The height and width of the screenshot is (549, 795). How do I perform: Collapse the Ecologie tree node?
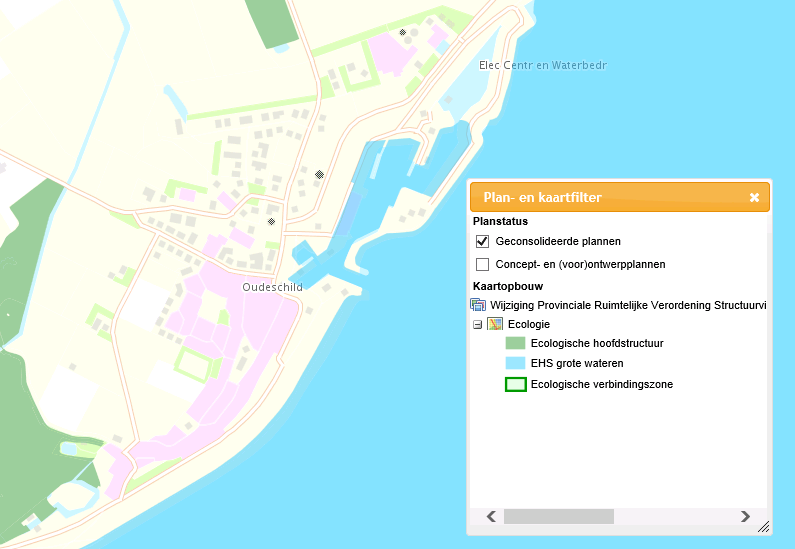tap(477, 325)
